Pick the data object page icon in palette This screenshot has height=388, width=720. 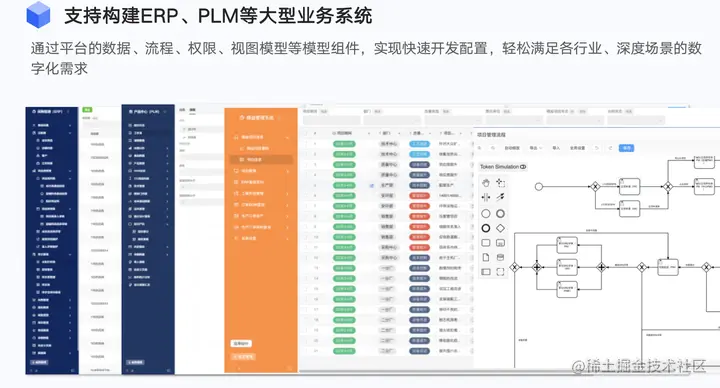point(486,258)
